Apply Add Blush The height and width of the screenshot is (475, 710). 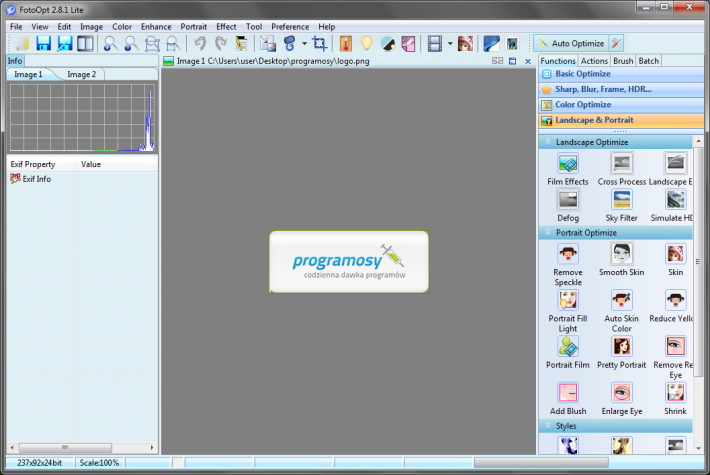pos(568,399)
